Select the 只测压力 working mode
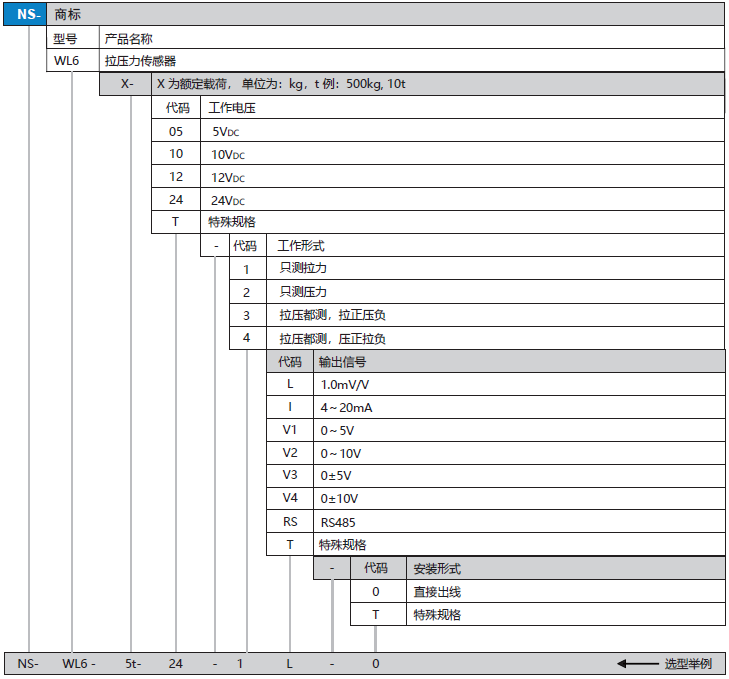 click(x=304, y=292)
